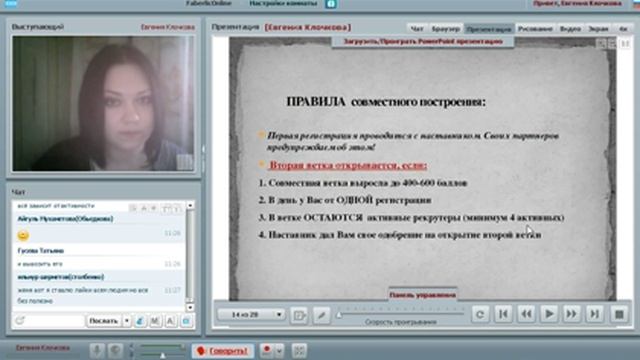Select the pencil annotation tool
Image resolution: width=640 pixels, height=360 pixels.
click(x=322, y=315)
